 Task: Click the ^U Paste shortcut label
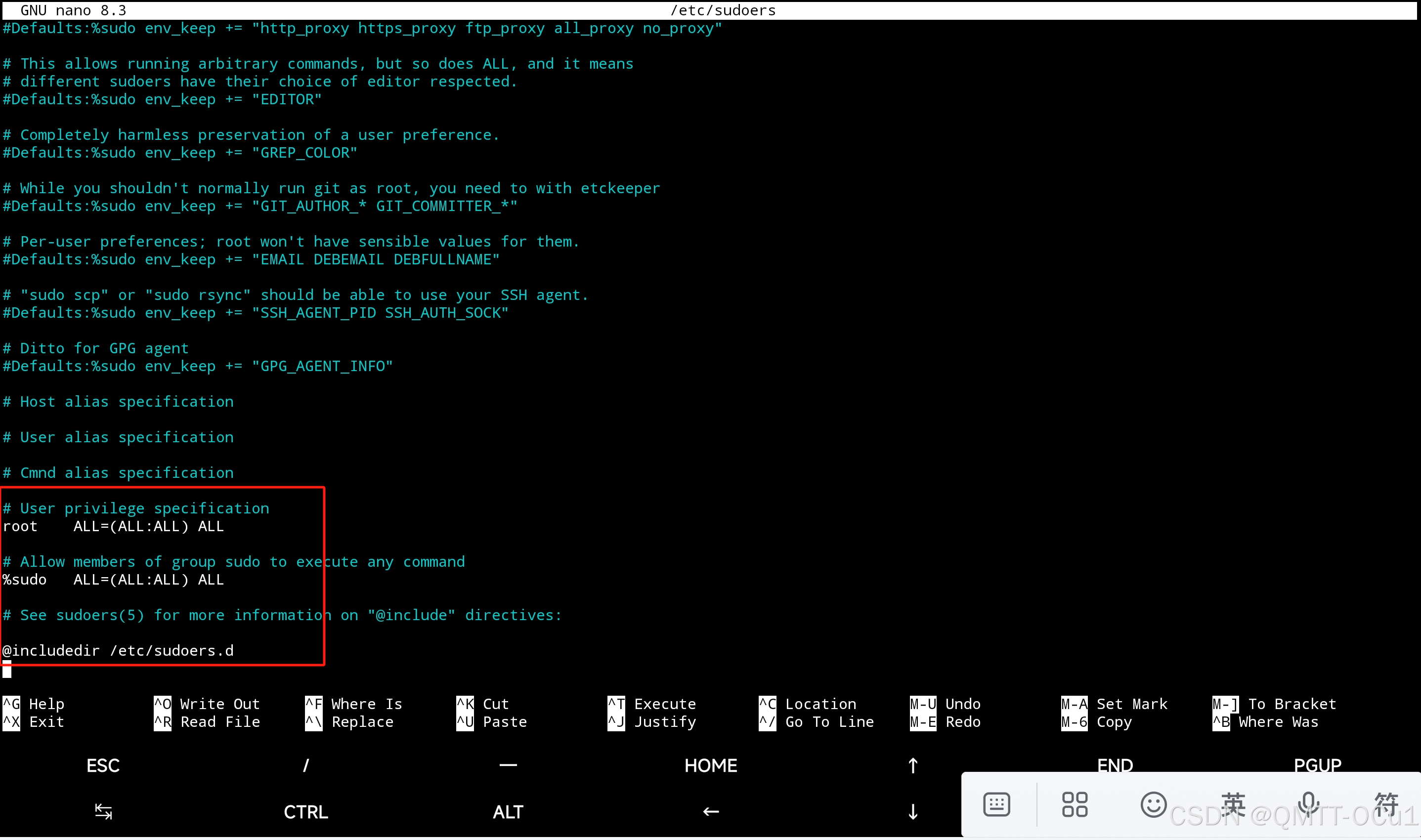pos(491,722)
